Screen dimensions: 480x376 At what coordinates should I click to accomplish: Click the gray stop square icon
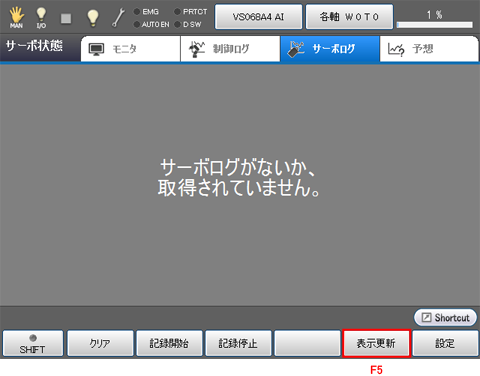66,19
